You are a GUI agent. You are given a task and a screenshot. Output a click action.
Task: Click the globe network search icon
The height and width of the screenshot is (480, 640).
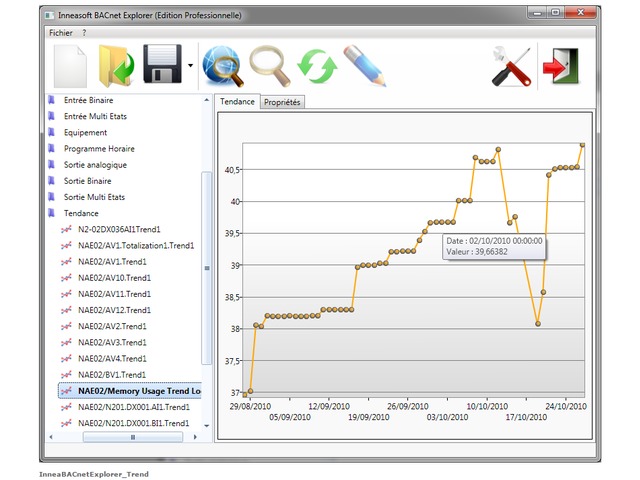coord(221,66)
